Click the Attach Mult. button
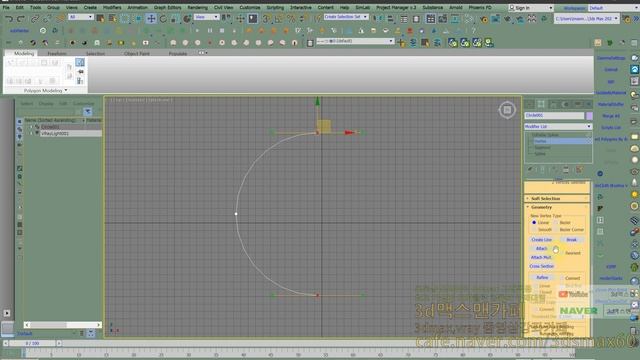 tap(541, 258)
